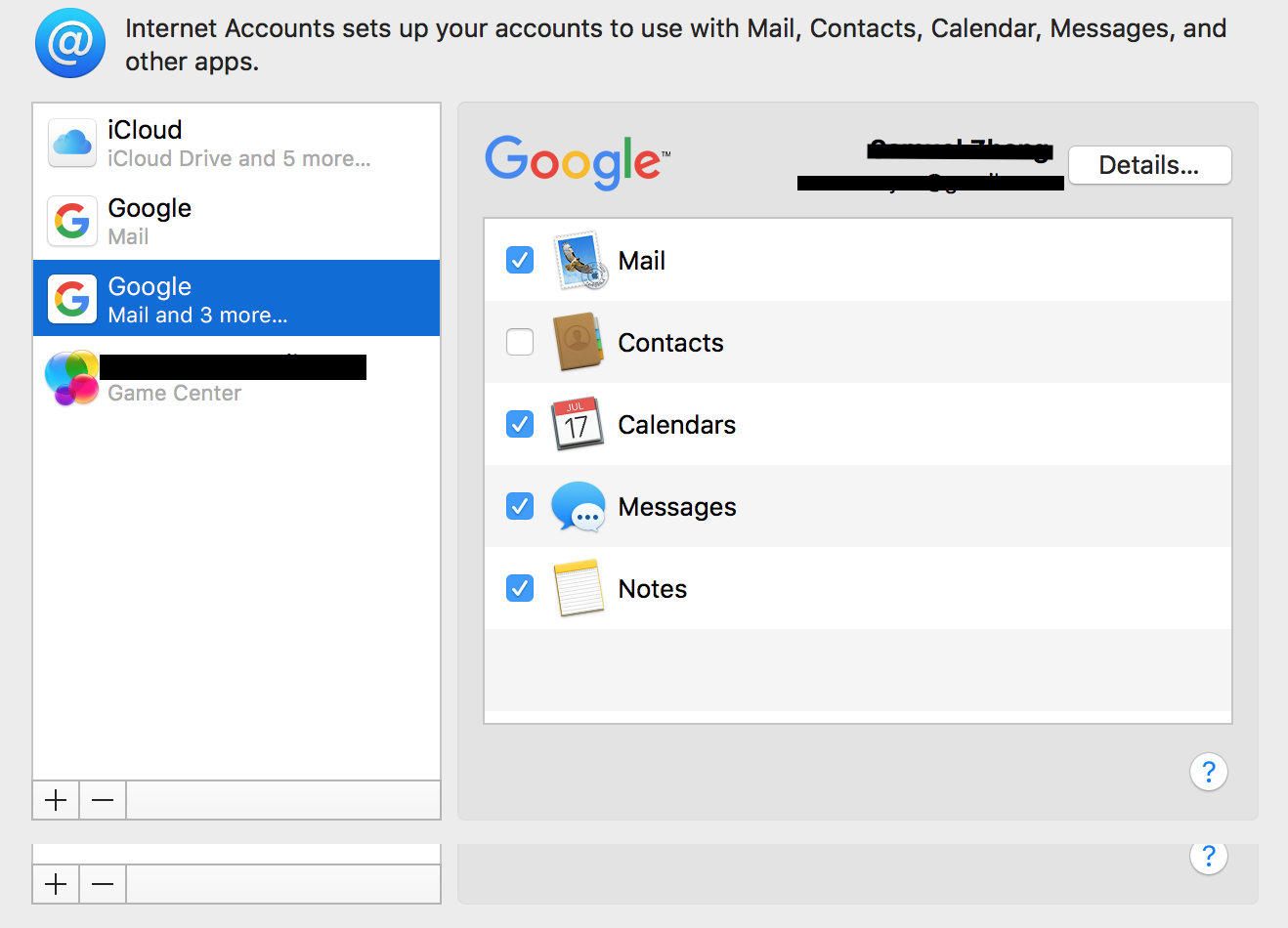The height and width of the screenshot is (928, 1288).
Task: Click the minus button in the bottommost strip
Action: click(103, 884)
